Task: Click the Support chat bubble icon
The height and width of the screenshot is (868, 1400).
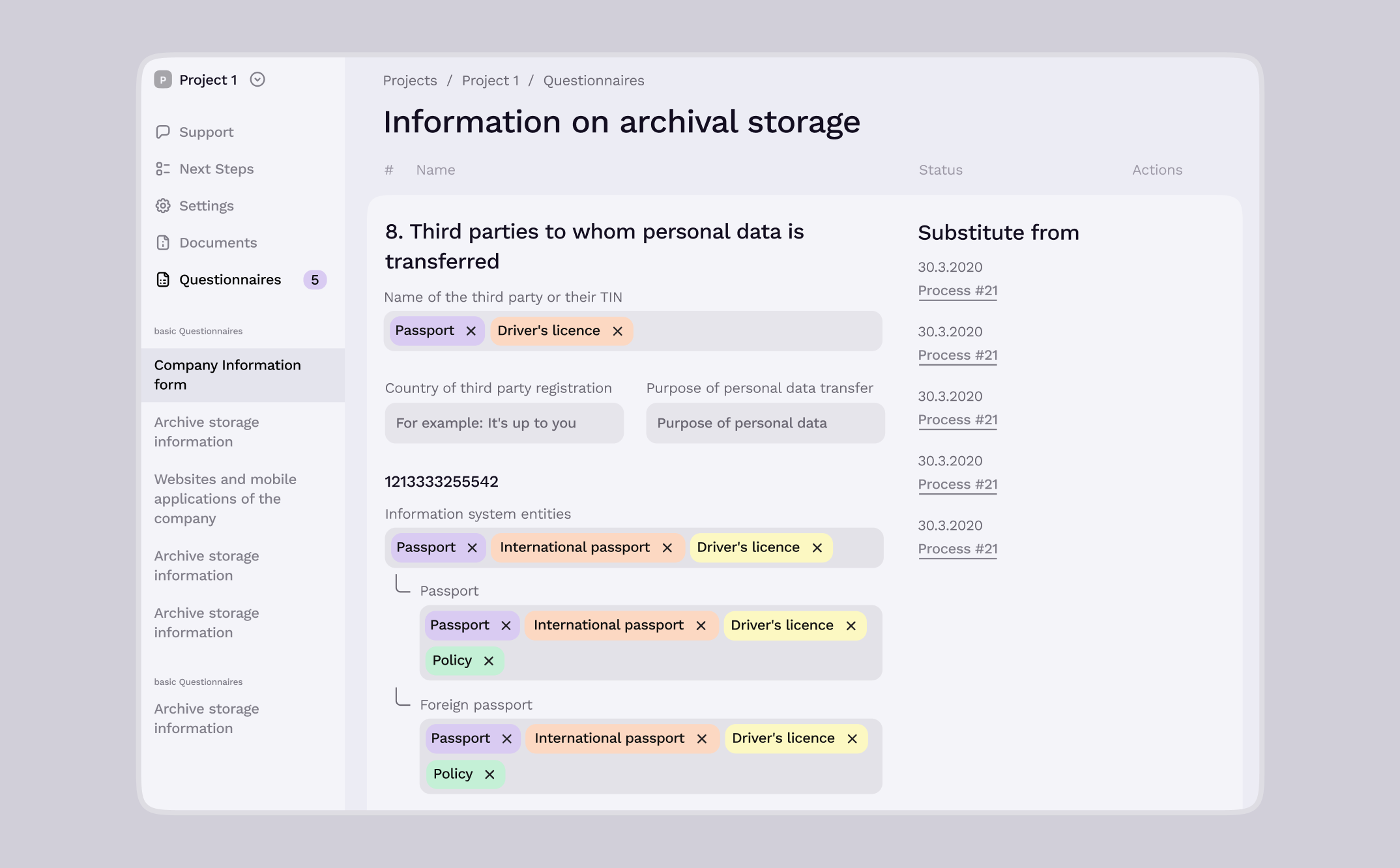Action: 163,132
